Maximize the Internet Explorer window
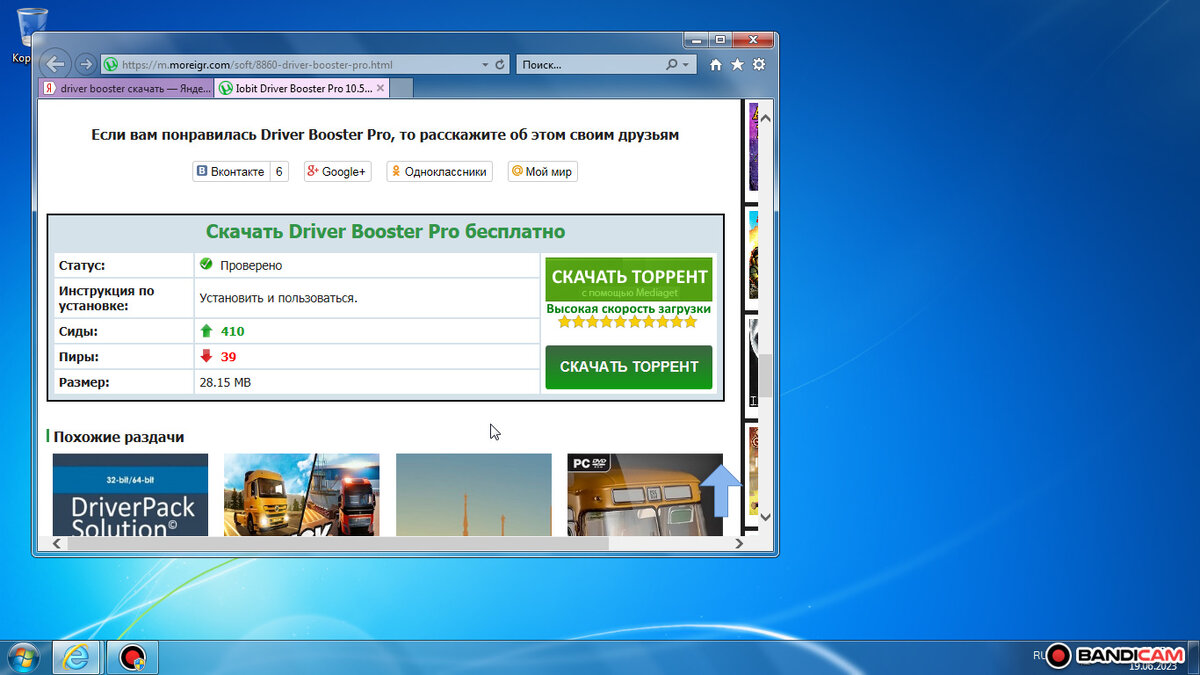The width and height of the screenshot is (1200, 675). pos(721,40)
